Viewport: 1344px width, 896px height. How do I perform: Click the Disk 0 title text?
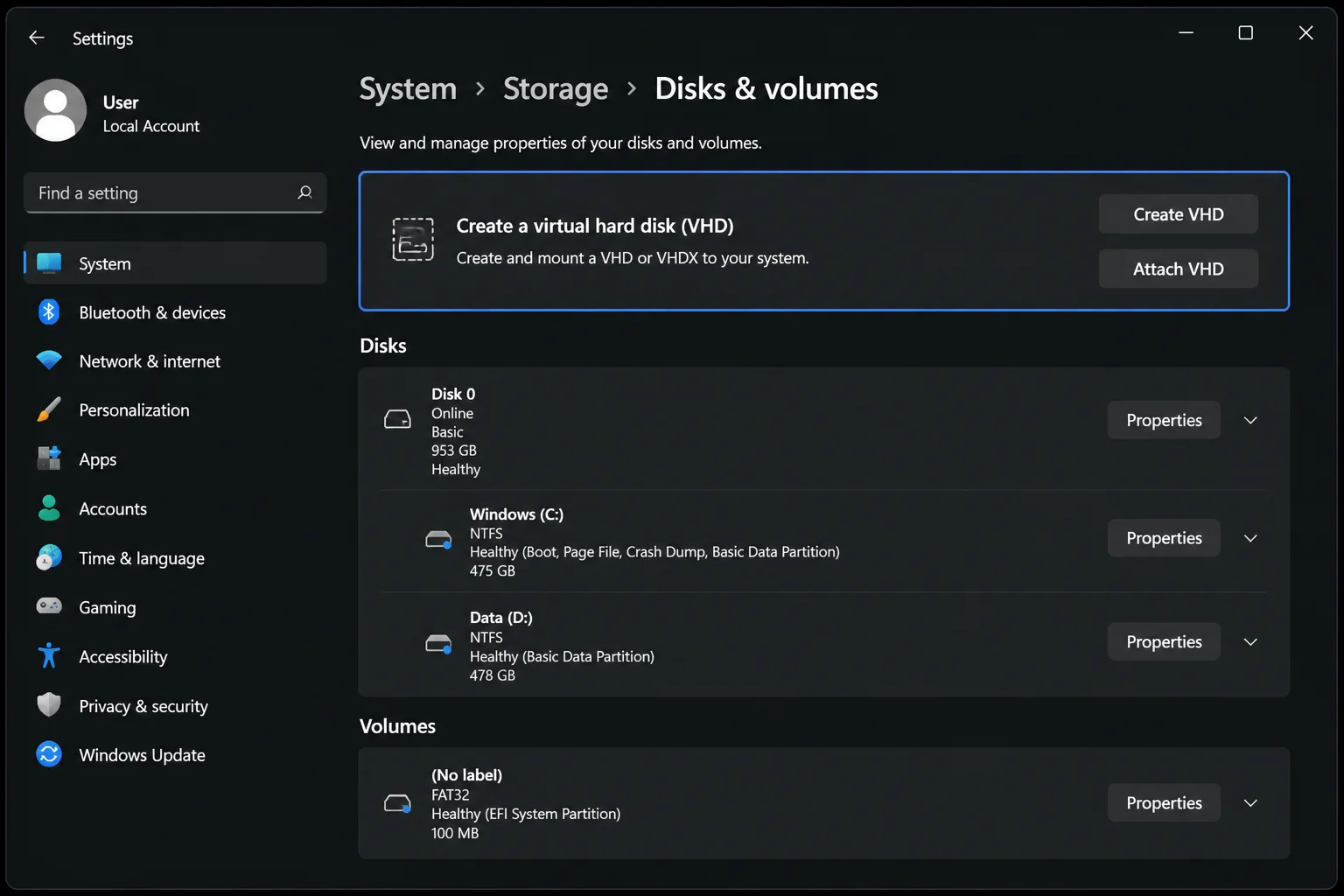coord(453,394)
